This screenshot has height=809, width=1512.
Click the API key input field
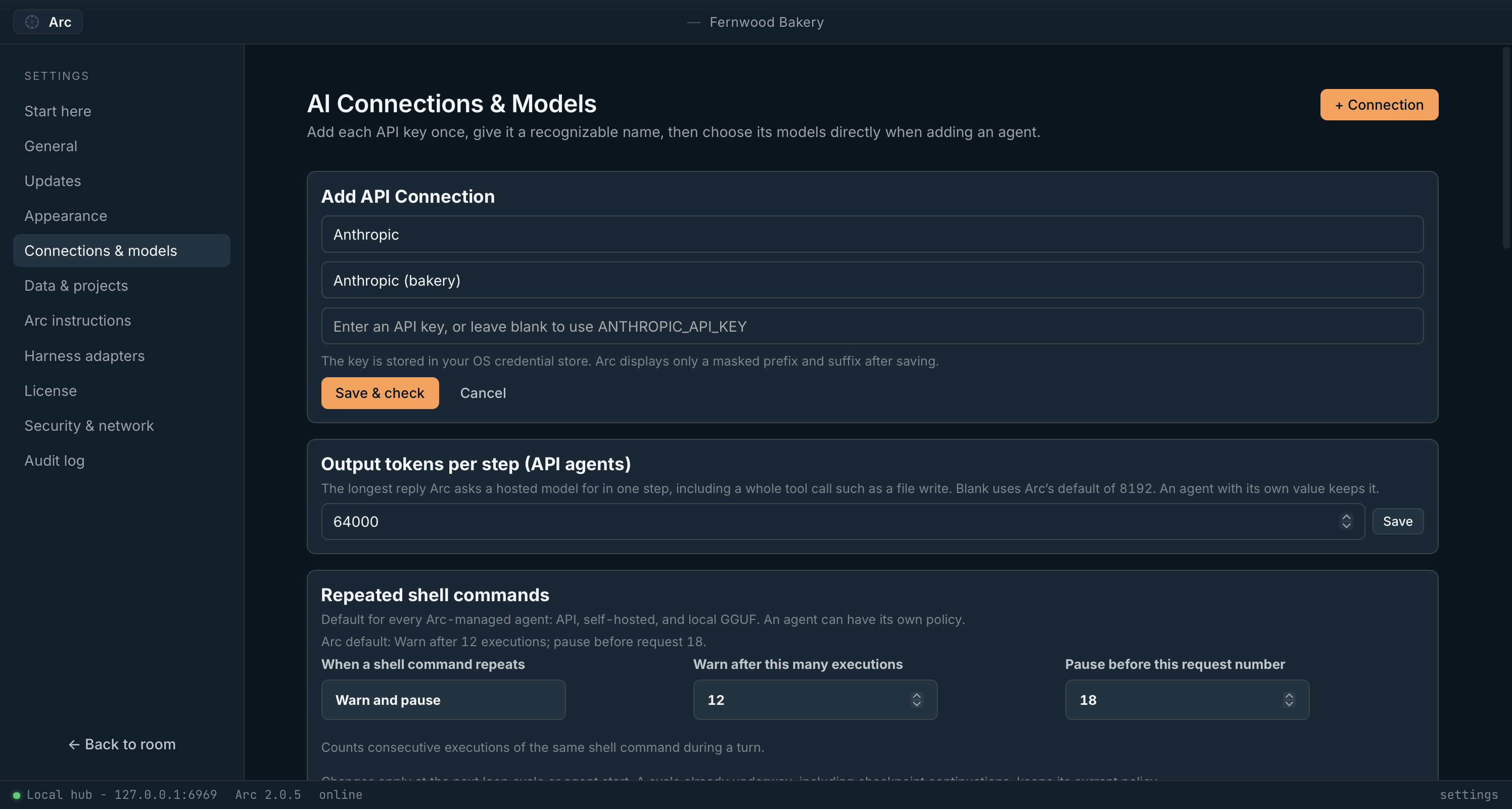point(872,326)
